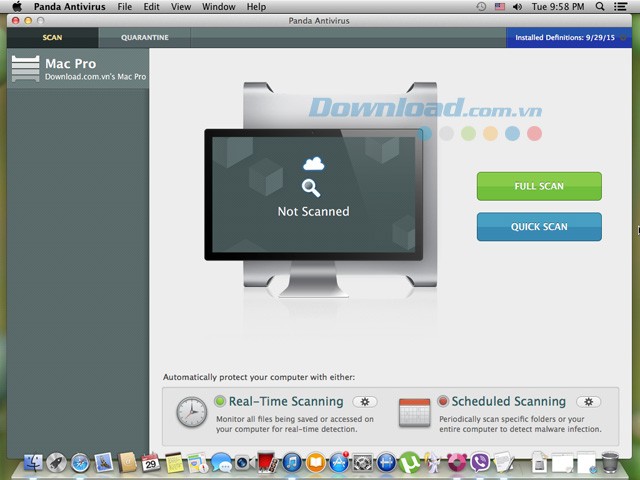Image resolution: width=640 pixels, height=480 pixels.
Task: Open Scheduled Scanning gear settings
Action: (588, 402)
